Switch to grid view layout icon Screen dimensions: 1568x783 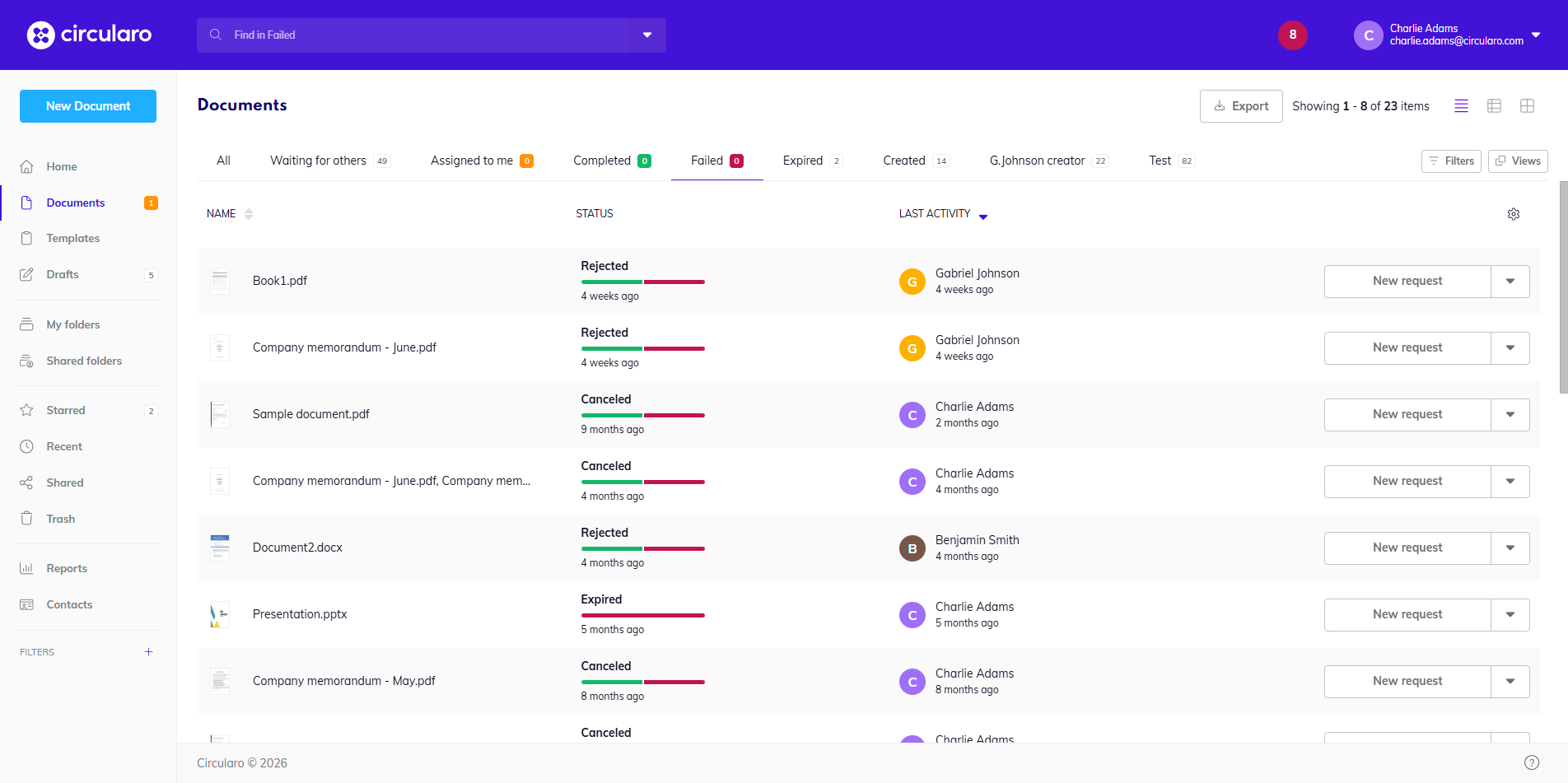tap(1527, 106)
